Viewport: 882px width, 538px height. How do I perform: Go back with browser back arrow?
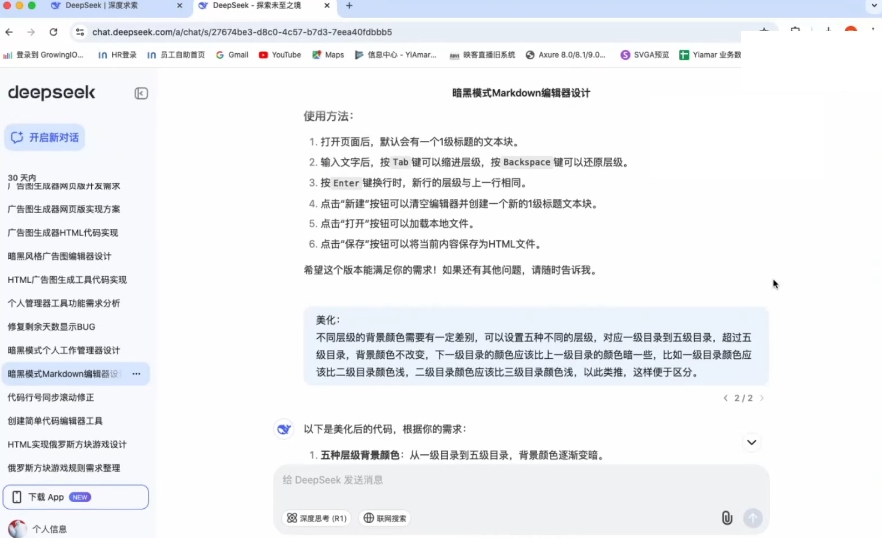pos(10,32)
